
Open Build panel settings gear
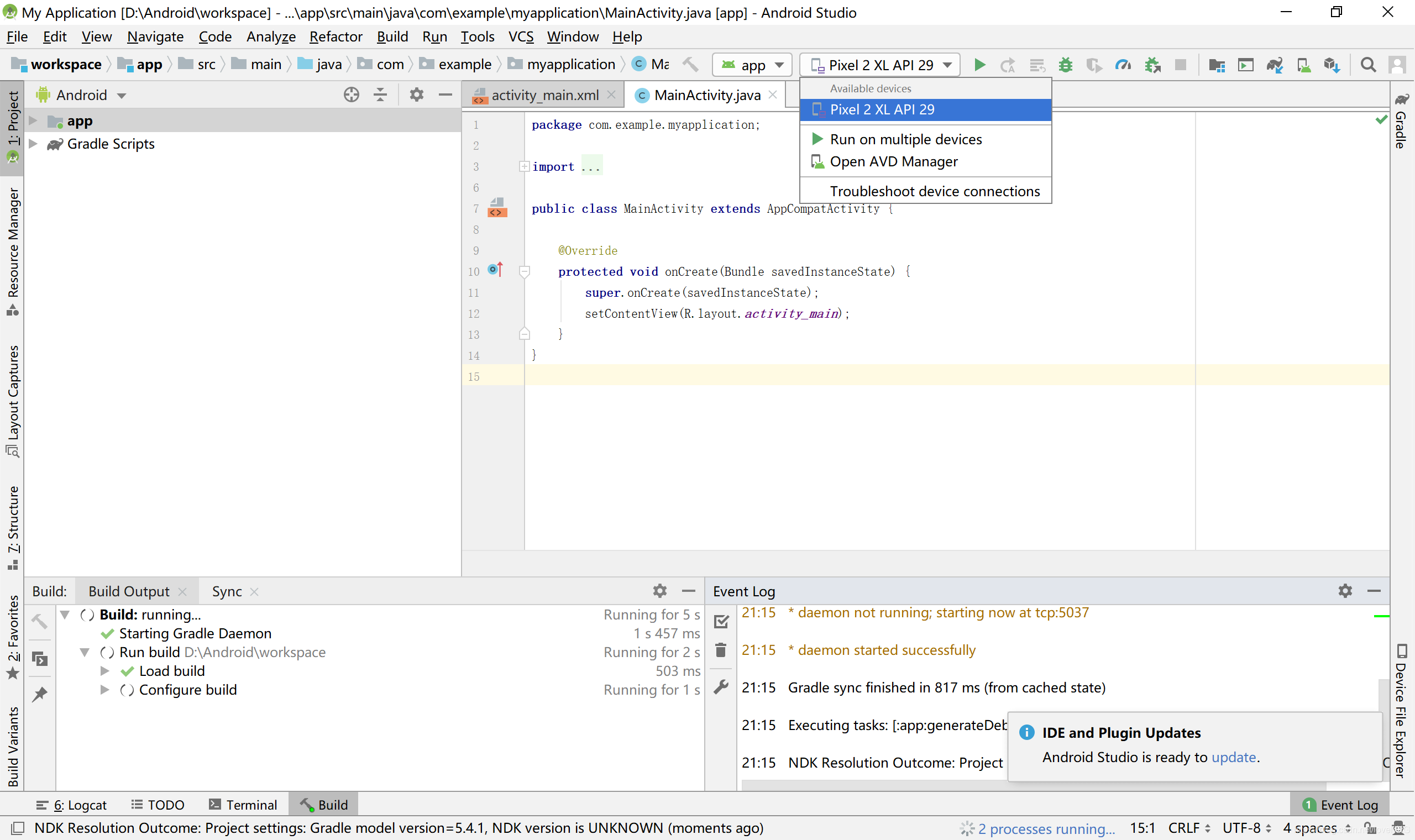[659, 591]
